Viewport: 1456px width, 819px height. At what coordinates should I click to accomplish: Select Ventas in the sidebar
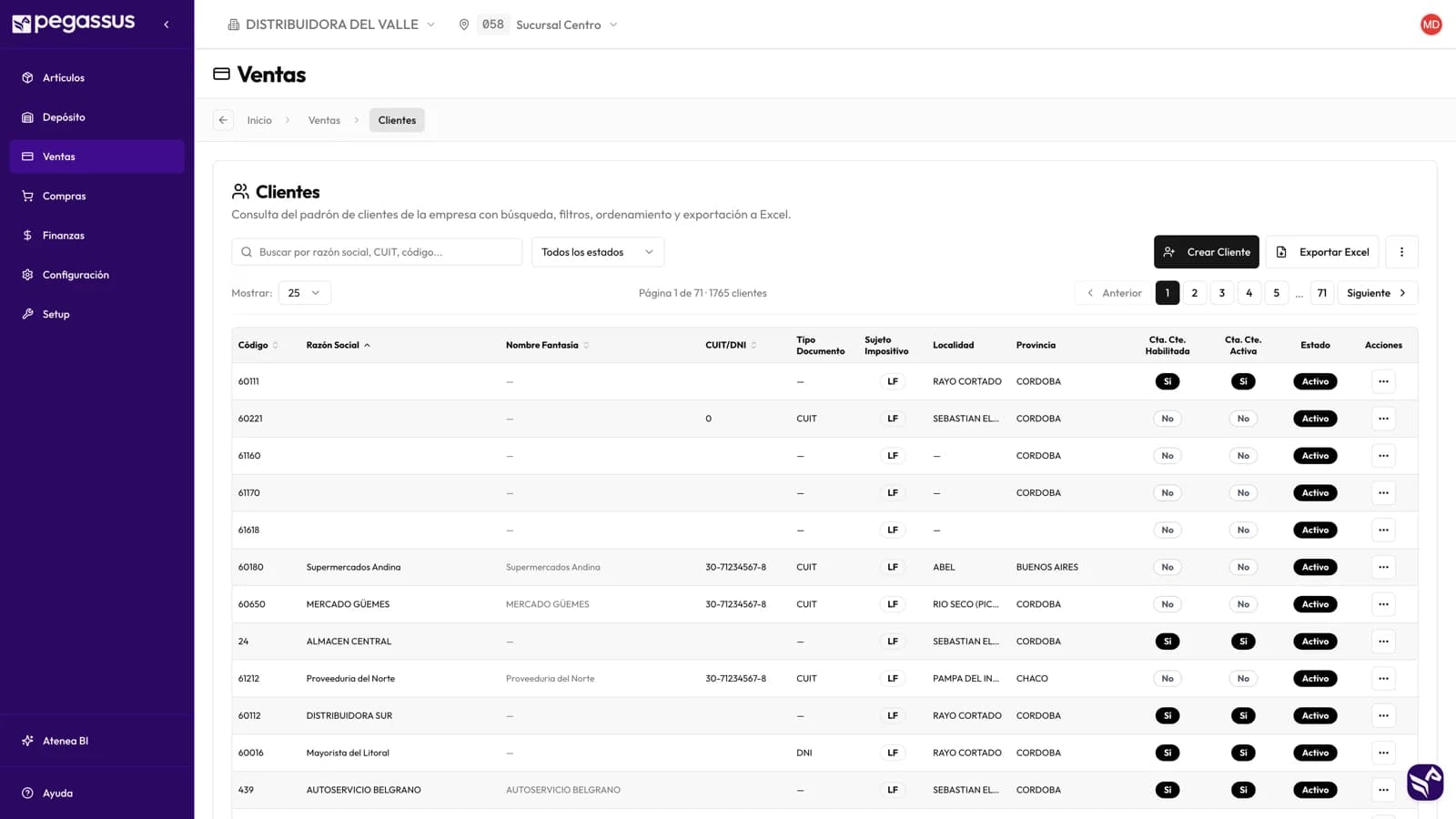click(96, 157)
